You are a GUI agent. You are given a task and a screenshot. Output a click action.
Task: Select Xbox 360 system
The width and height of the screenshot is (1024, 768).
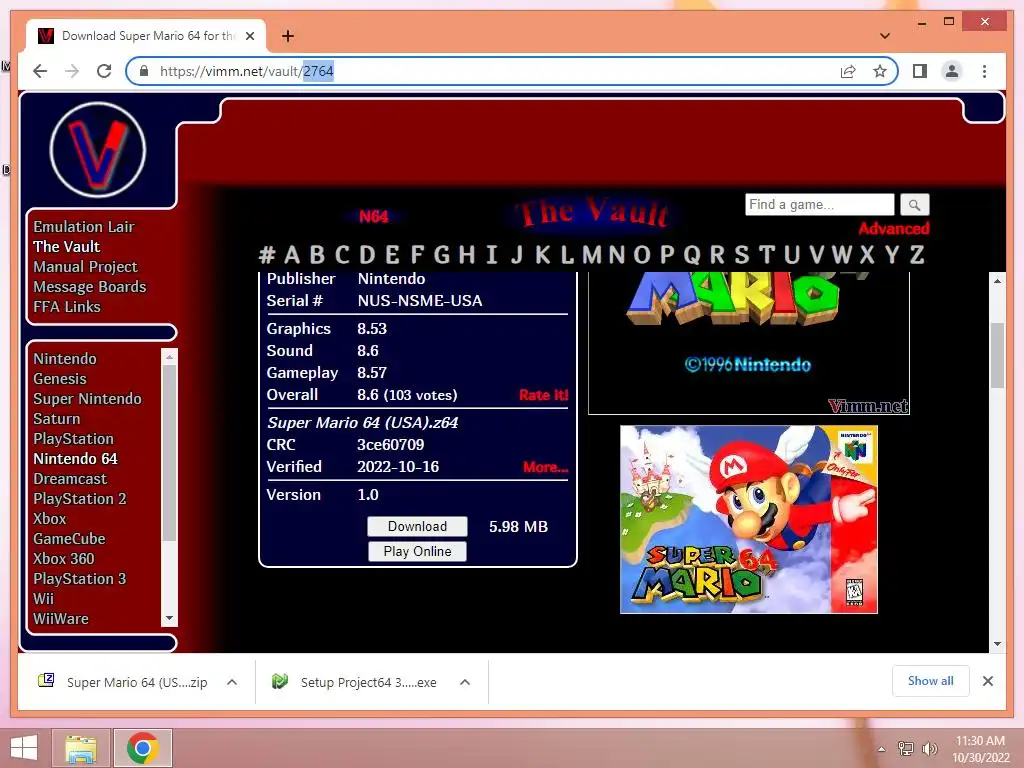point(63,559)
